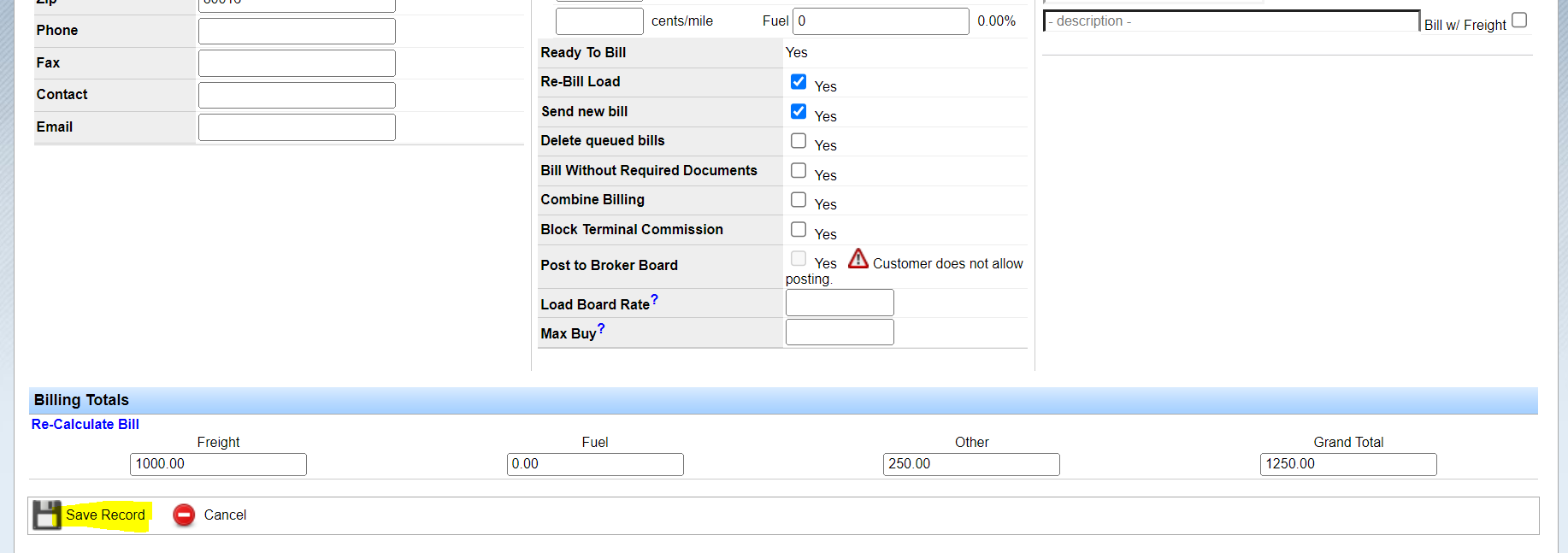Screen dimensions: 1568x553
Task: Open the Load Board Rate help question mark
Action: (654, 299)
